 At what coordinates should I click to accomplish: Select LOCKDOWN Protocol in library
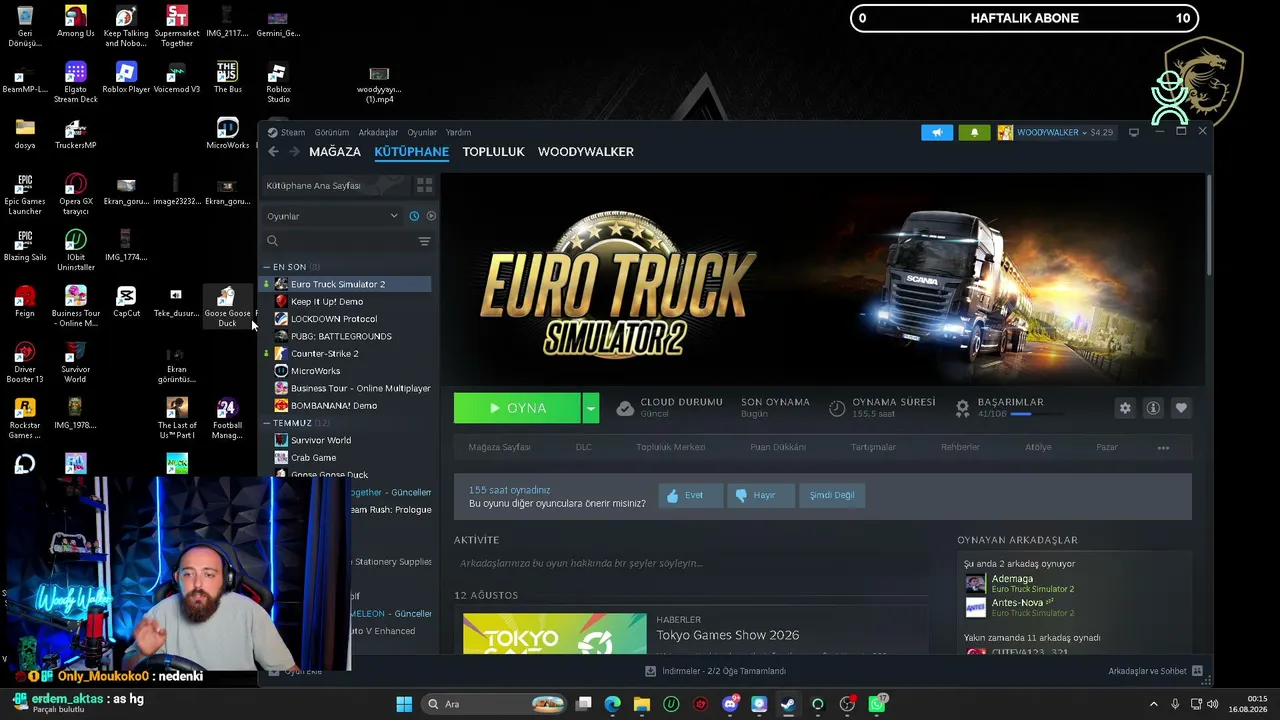pyautogui.click(x=347, y=319)
